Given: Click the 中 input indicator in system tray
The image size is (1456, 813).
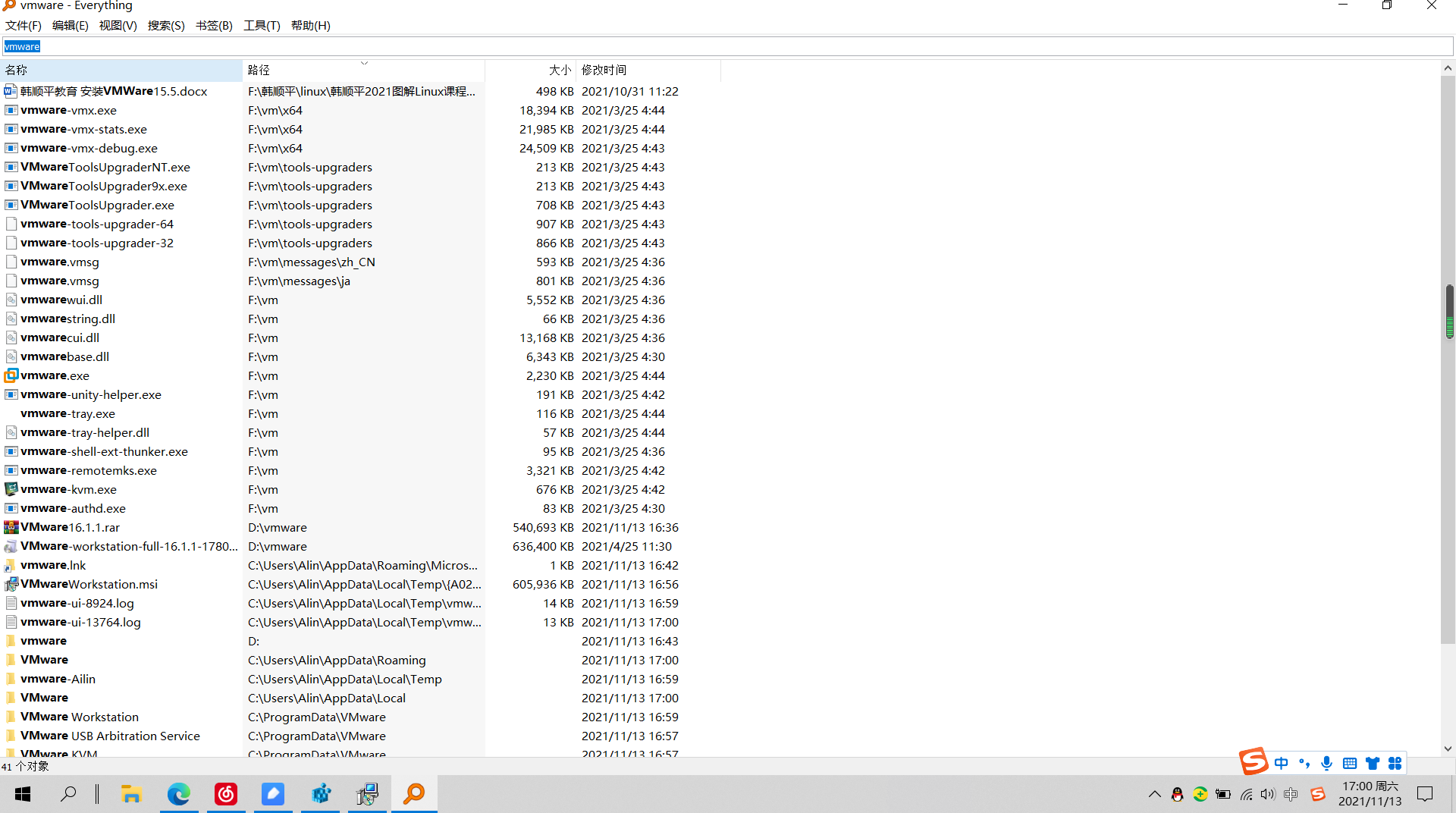Looking at the screenshot, I should 1291,795.
